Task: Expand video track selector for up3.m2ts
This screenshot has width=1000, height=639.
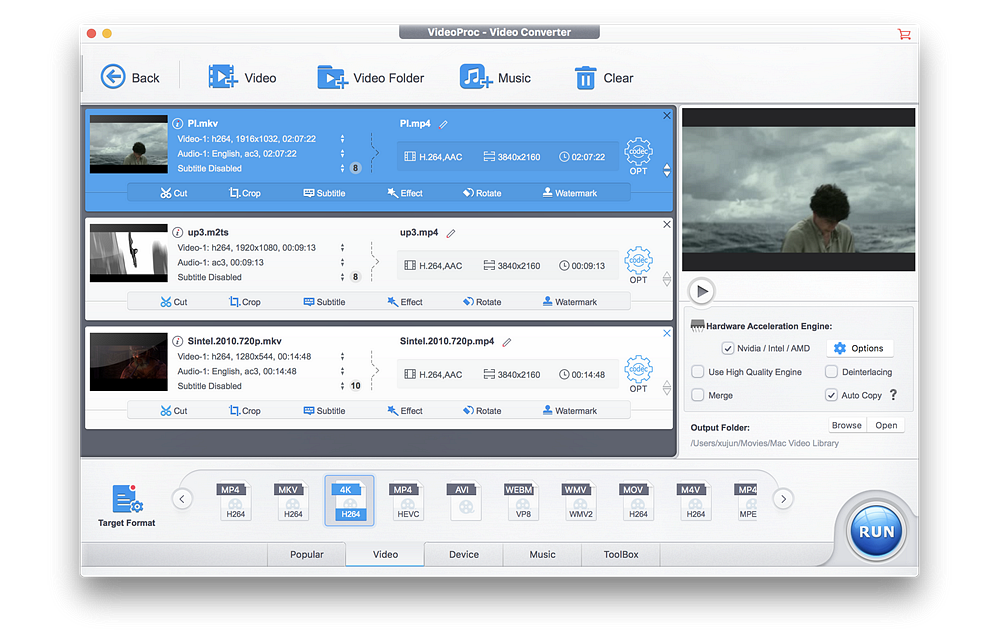Action: click(x=342, y=248)
